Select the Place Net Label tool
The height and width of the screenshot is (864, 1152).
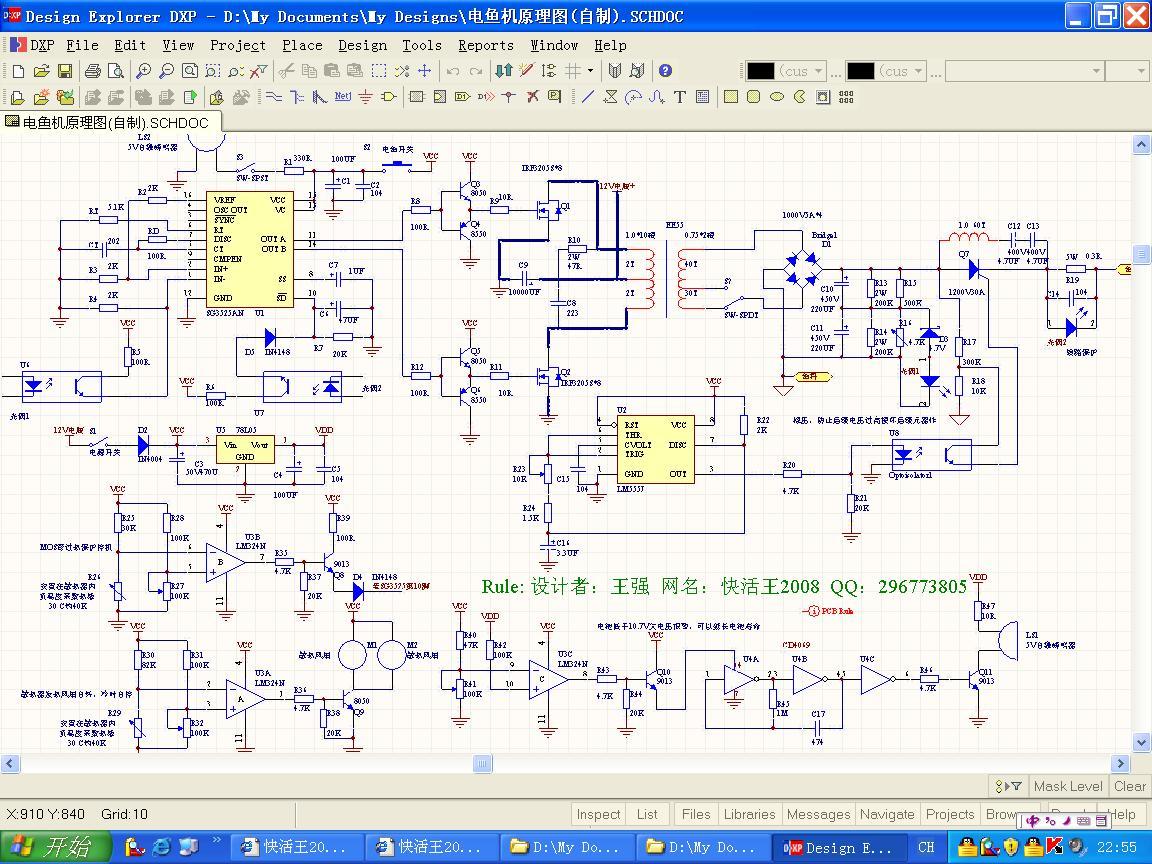pos(342,97)
